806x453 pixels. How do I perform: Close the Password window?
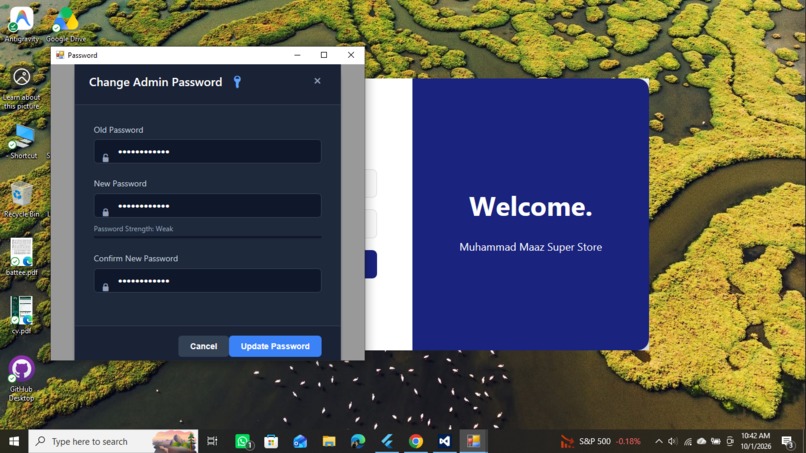pyautogui.click(x=351, y=55)
